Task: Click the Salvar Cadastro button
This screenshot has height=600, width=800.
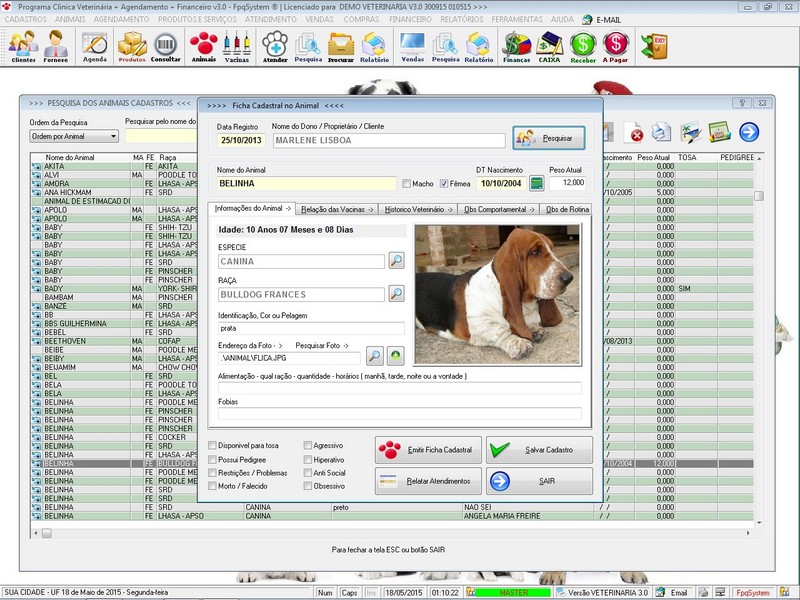Action: [539, 450]
